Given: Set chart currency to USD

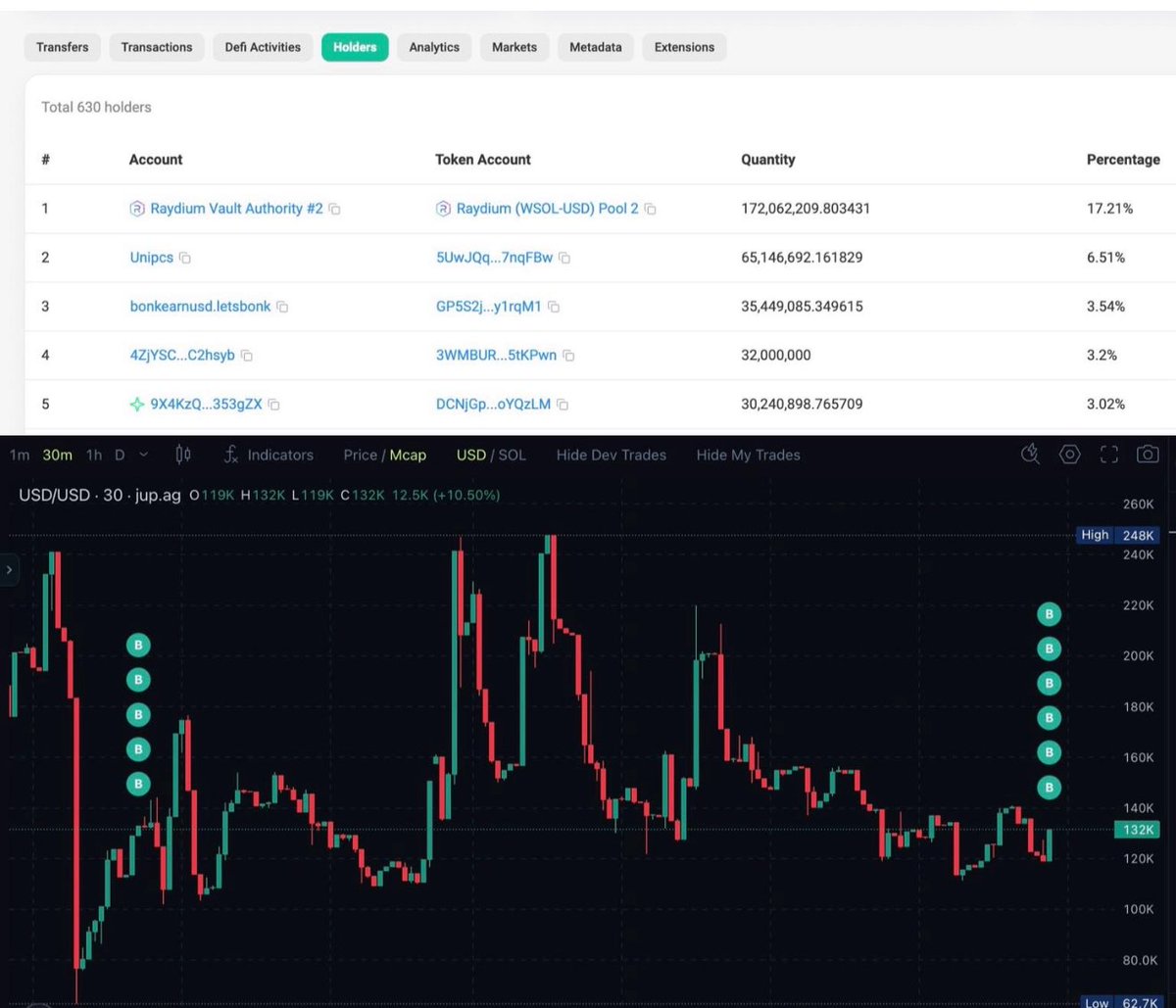Looking at the screenshot, I should pyautogui.click(x=471, y=455).
